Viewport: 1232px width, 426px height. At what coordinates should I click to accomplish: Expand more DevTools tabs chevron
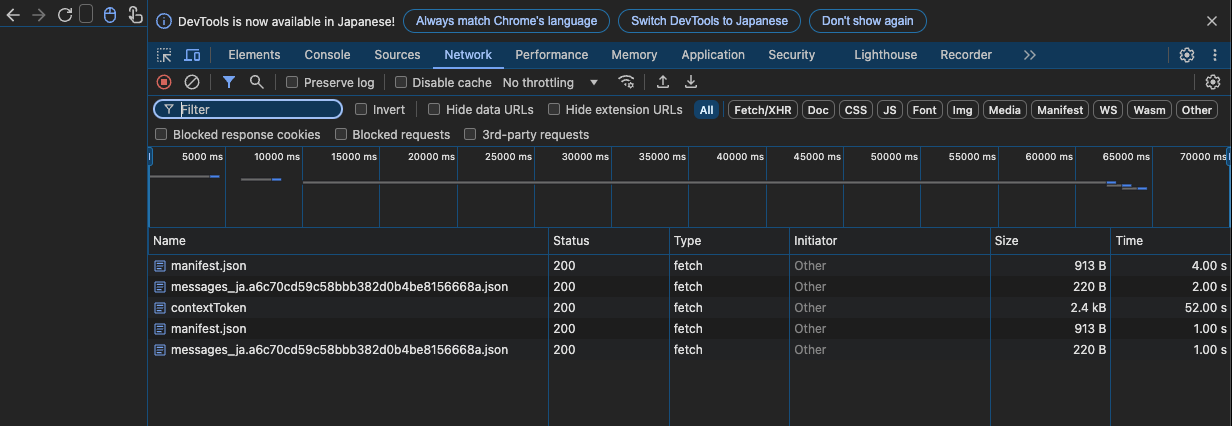tap(1030, 55)
